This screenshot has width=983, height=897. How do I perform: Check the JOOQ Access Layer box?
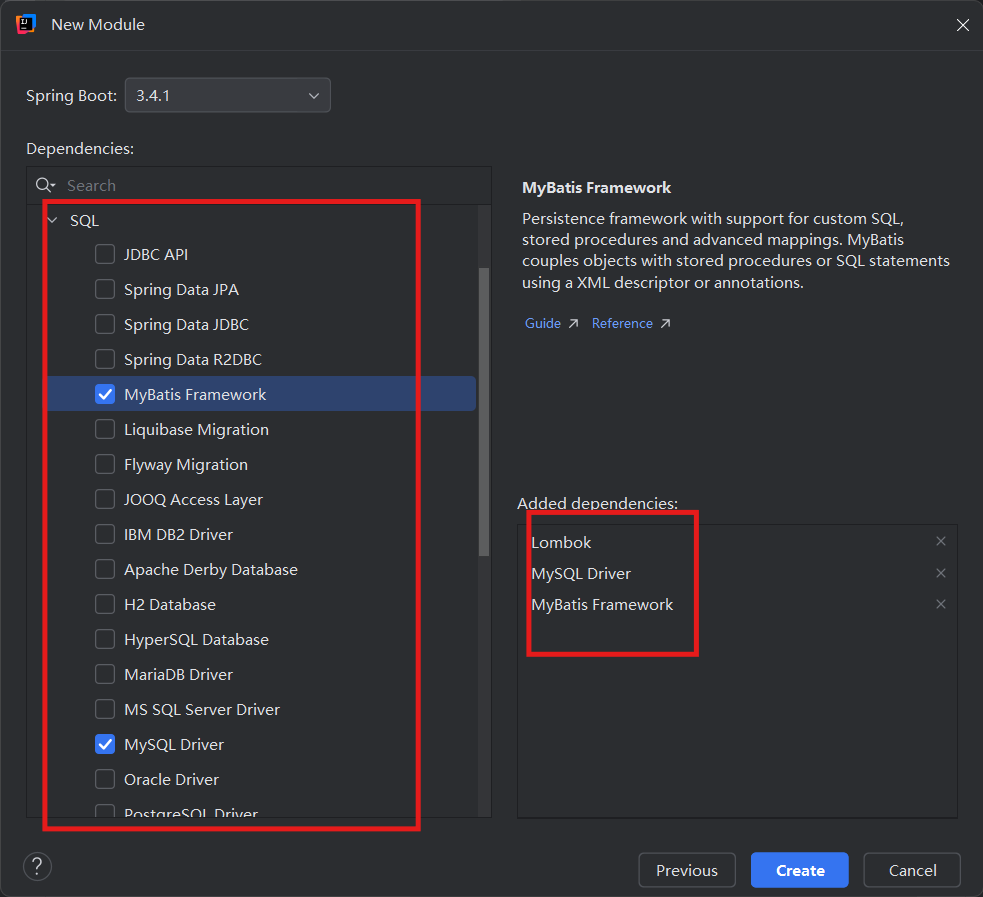(105, 500)
